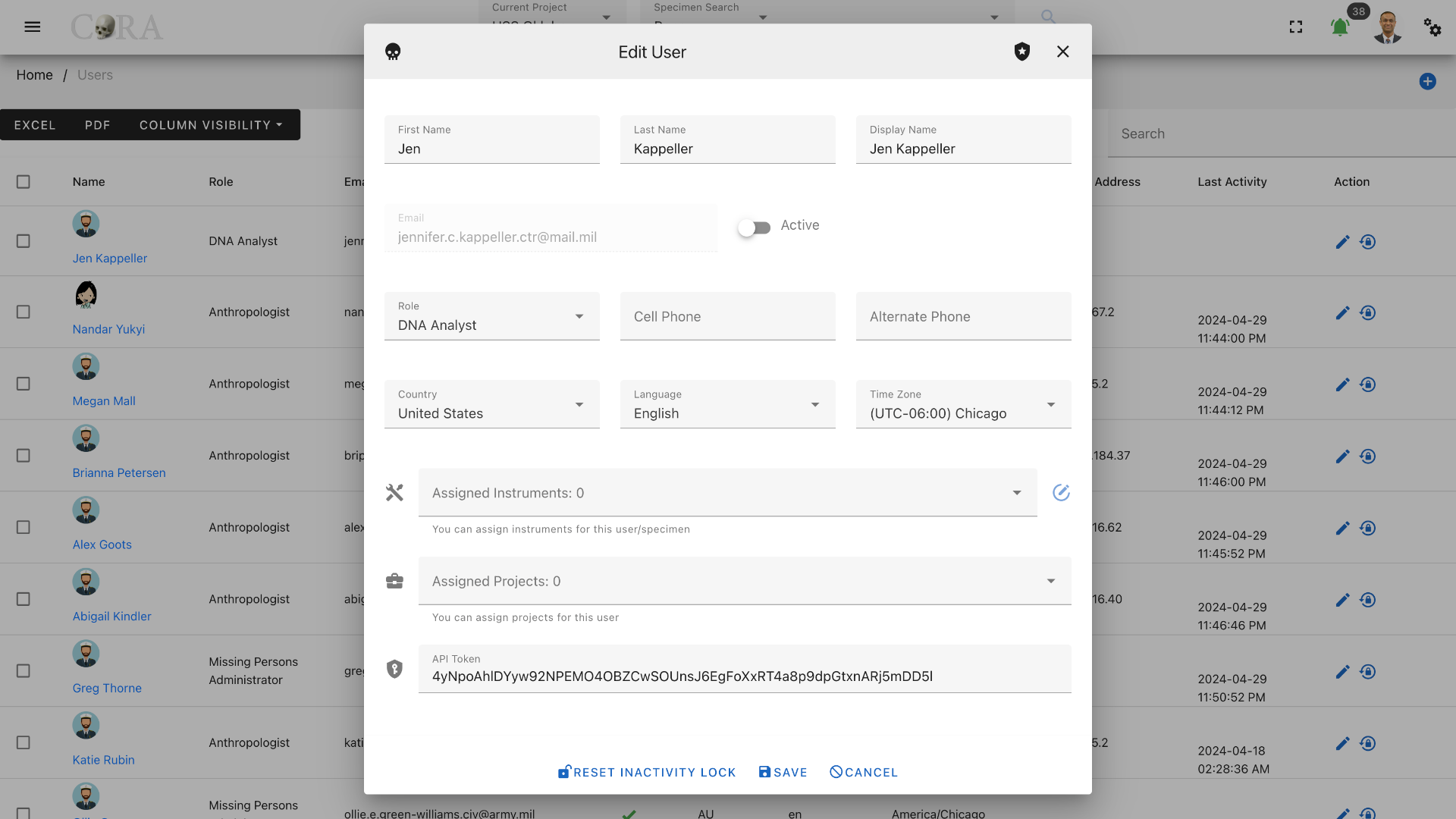This screenshot has height=819, width=1456.
Task: Check the Nandar Yukyi row checkbox
Action: click(x=24, y=312)
